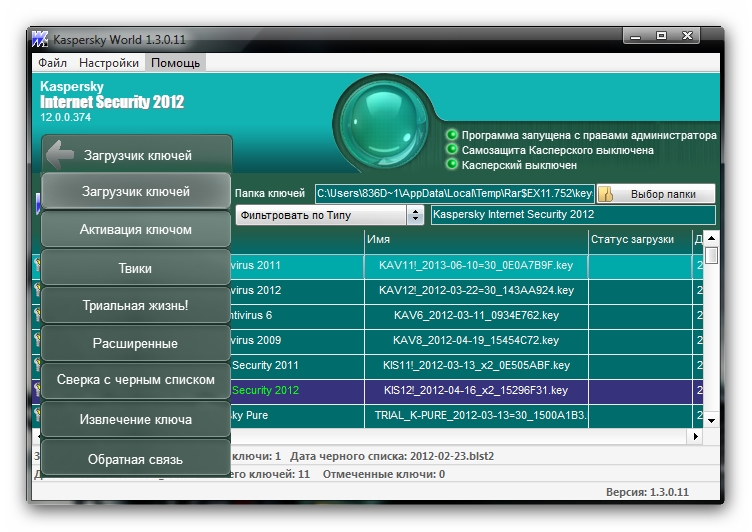Click the 12.0.0.374 version text
This screenshot has height=532, width=752.
coord(65,117)
